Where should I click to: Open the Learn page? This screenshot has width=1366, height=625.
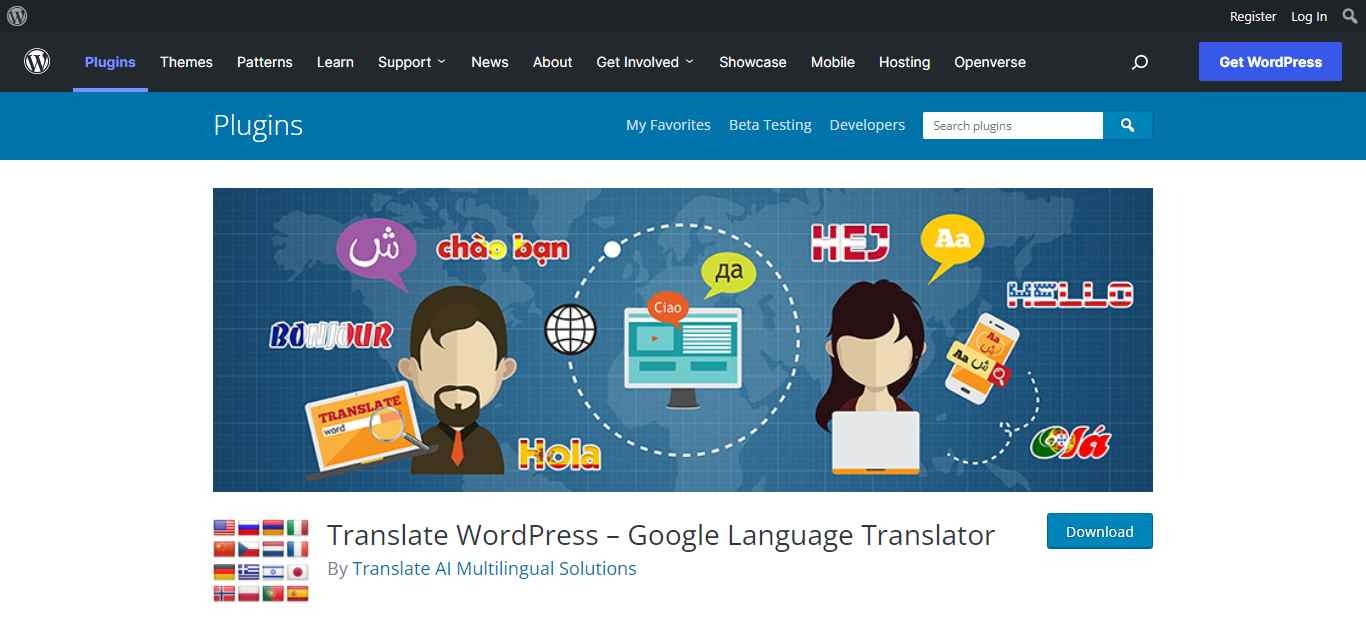(x=335, y=62)
